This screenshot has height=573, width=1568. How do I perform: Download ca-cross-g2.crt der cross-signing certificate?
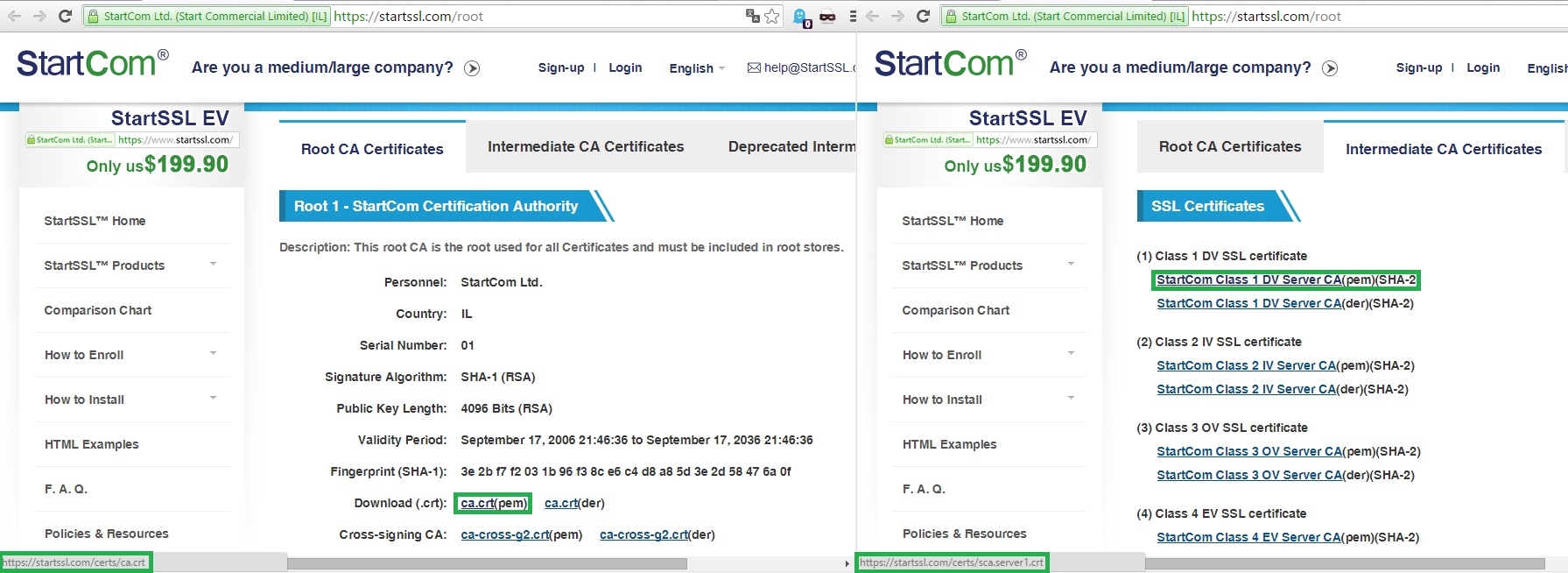tap(657, 534)
